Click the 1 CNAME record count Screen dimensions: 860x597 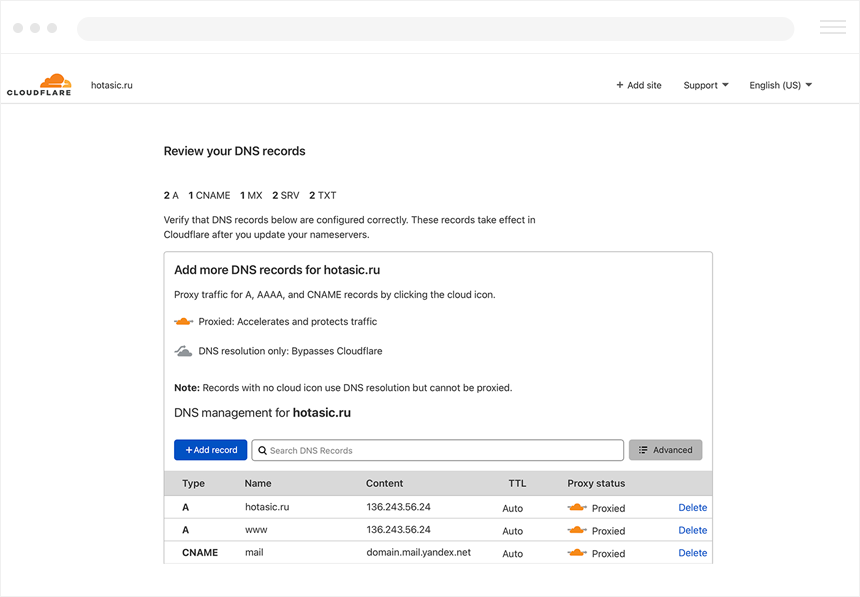pos(210,195)
